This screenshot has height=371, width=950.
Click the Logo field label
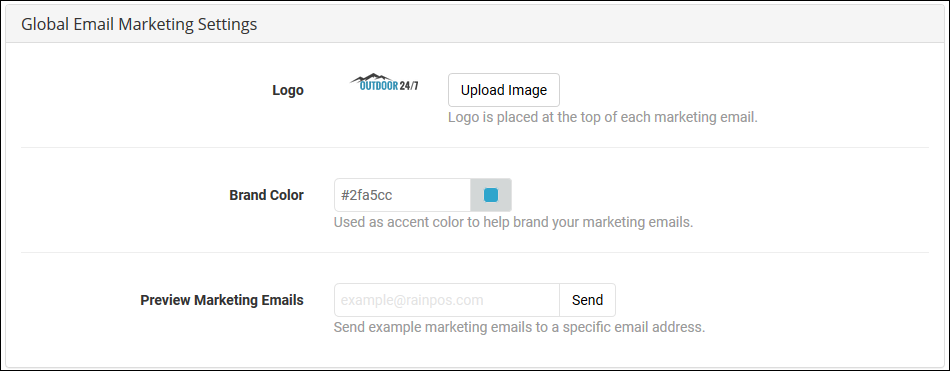288,90
